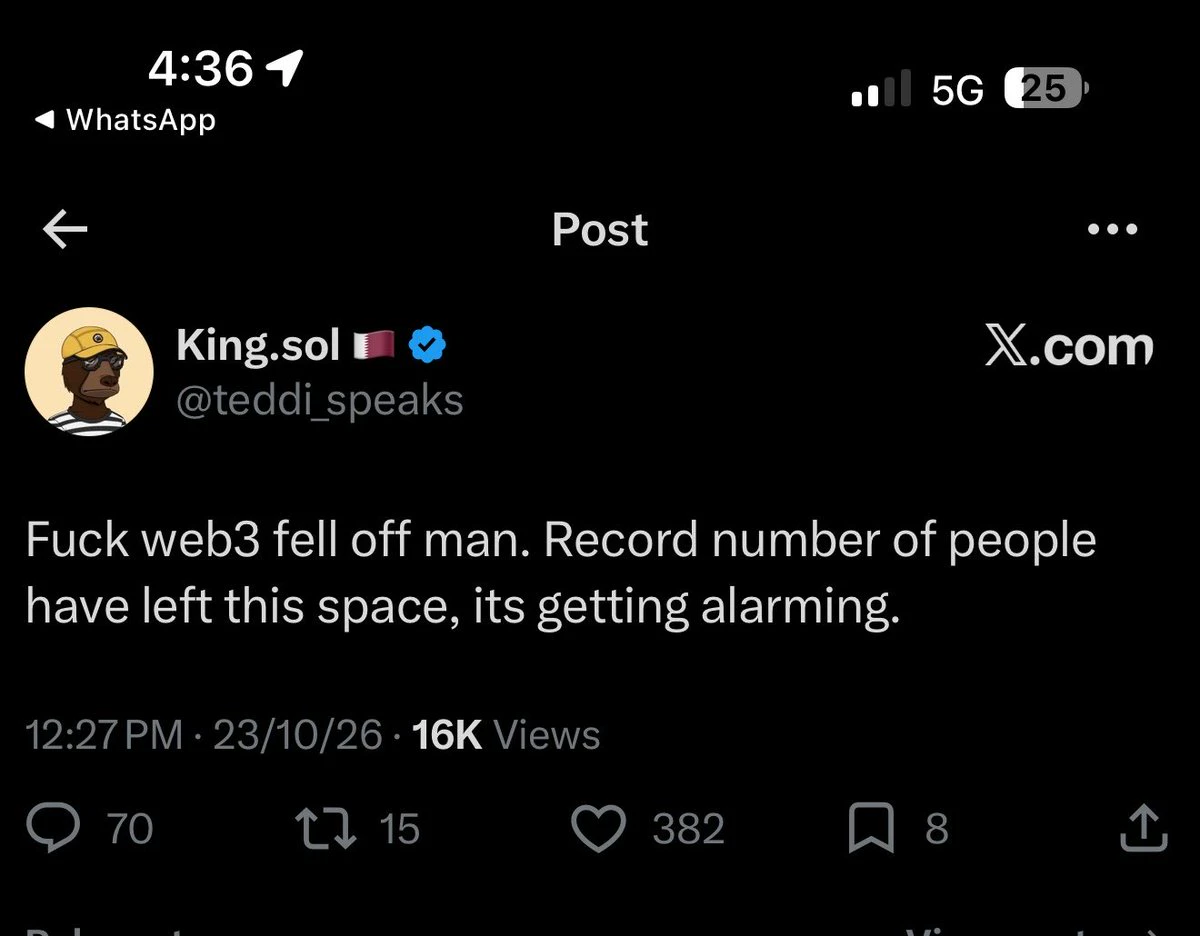Tap the post timestamp 12:27 PM
Image resolution: width=1200 pixels, height=936 pixels.
point(105,736)
